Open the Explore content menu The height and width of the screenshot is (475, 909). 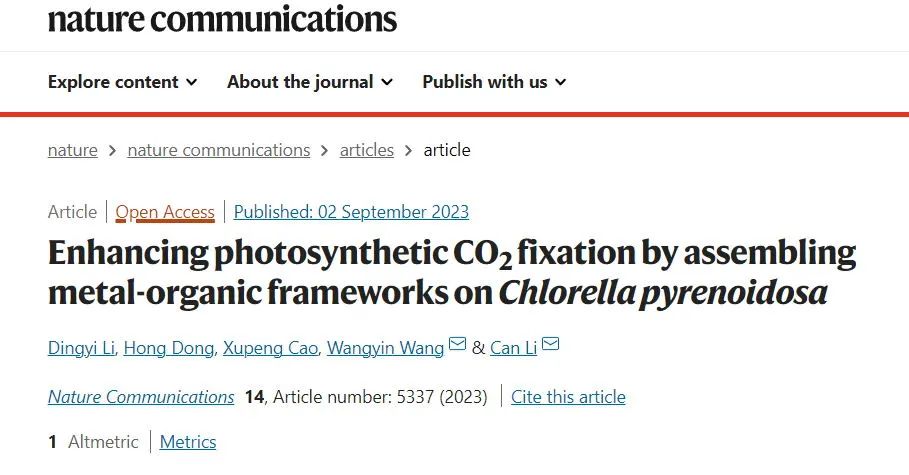(x=122, y=82)
